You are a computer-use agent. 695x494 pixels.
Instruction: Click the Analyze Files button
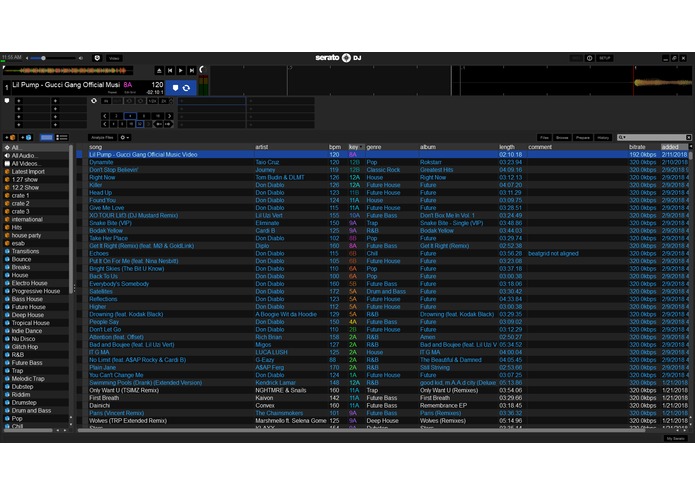[102, 138]
